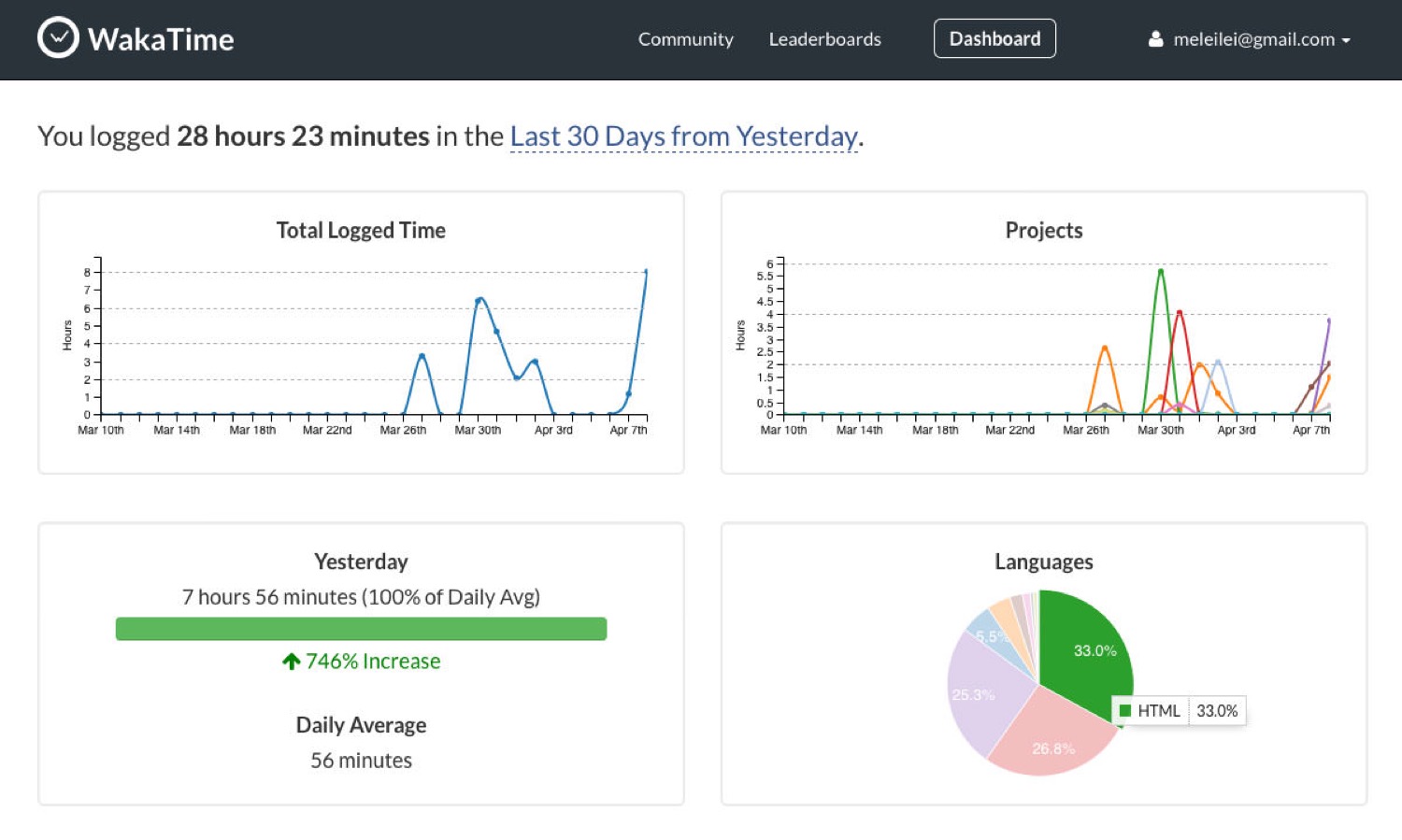1402x840 pixels.
Task: Click the user profile silhouette icon
Action: (x=1156, y=39)
